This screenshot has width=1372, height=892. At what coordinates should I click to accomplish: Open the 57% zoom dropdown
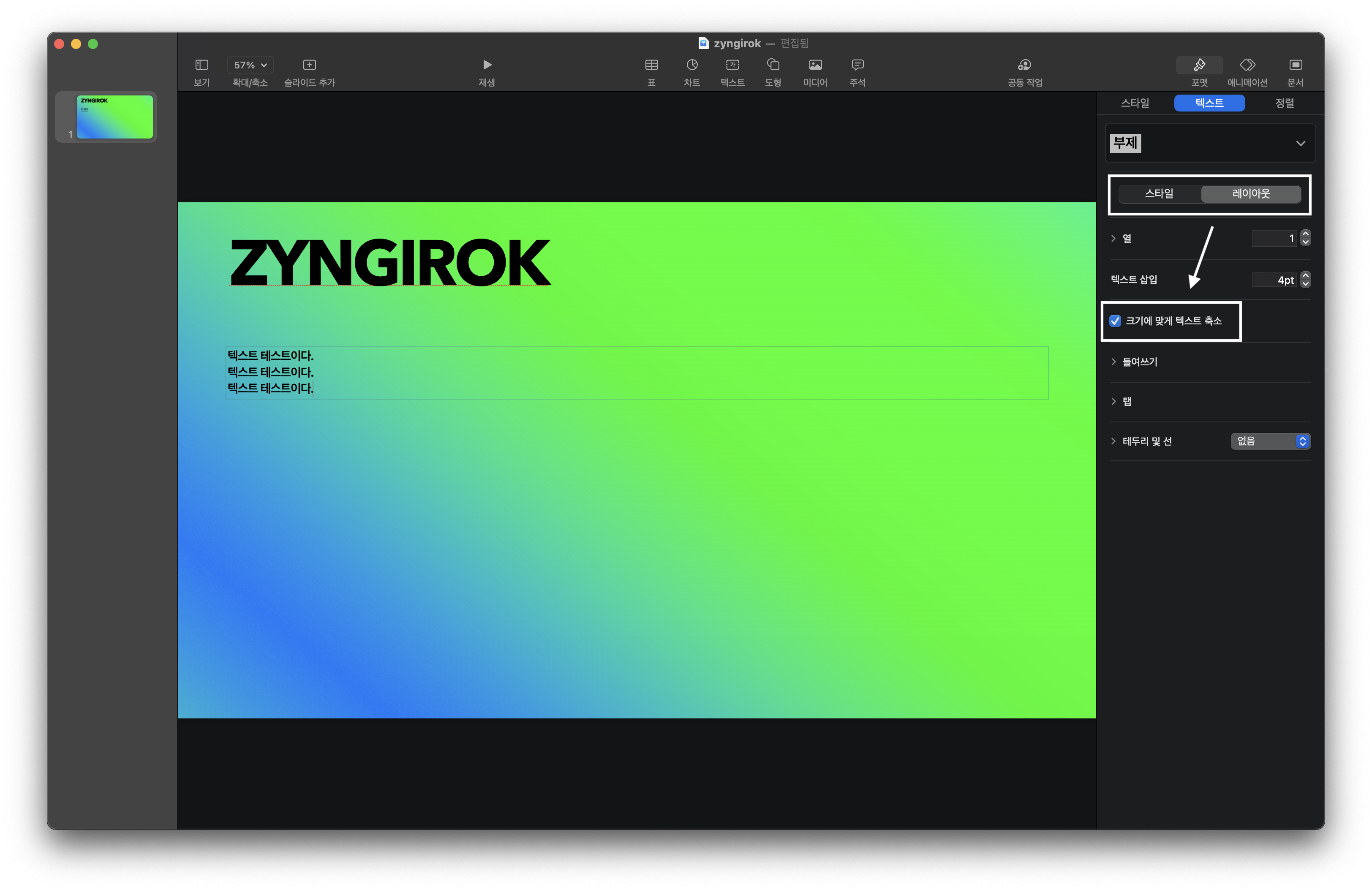pyautogui.click(x=250, y=65)
